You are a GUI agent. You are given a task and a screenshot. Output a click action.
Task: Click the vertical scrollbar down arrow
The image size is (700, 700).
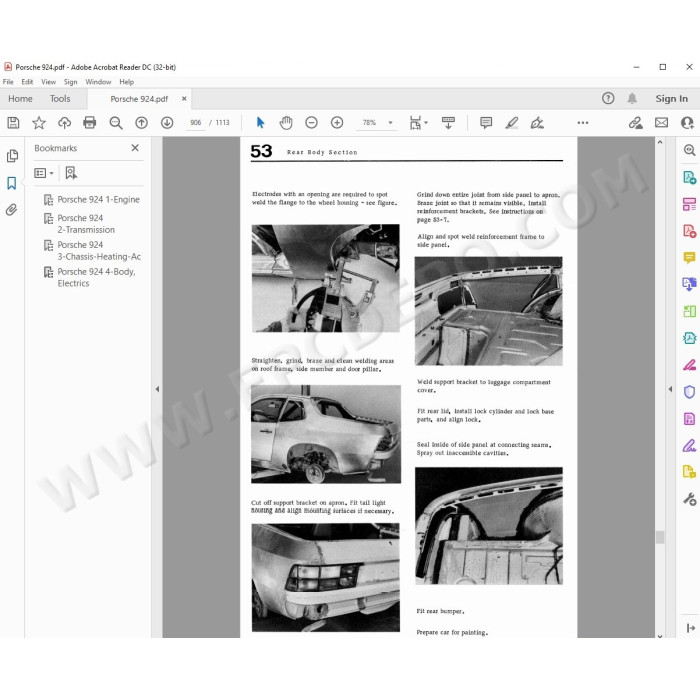[x=660, y=635]
